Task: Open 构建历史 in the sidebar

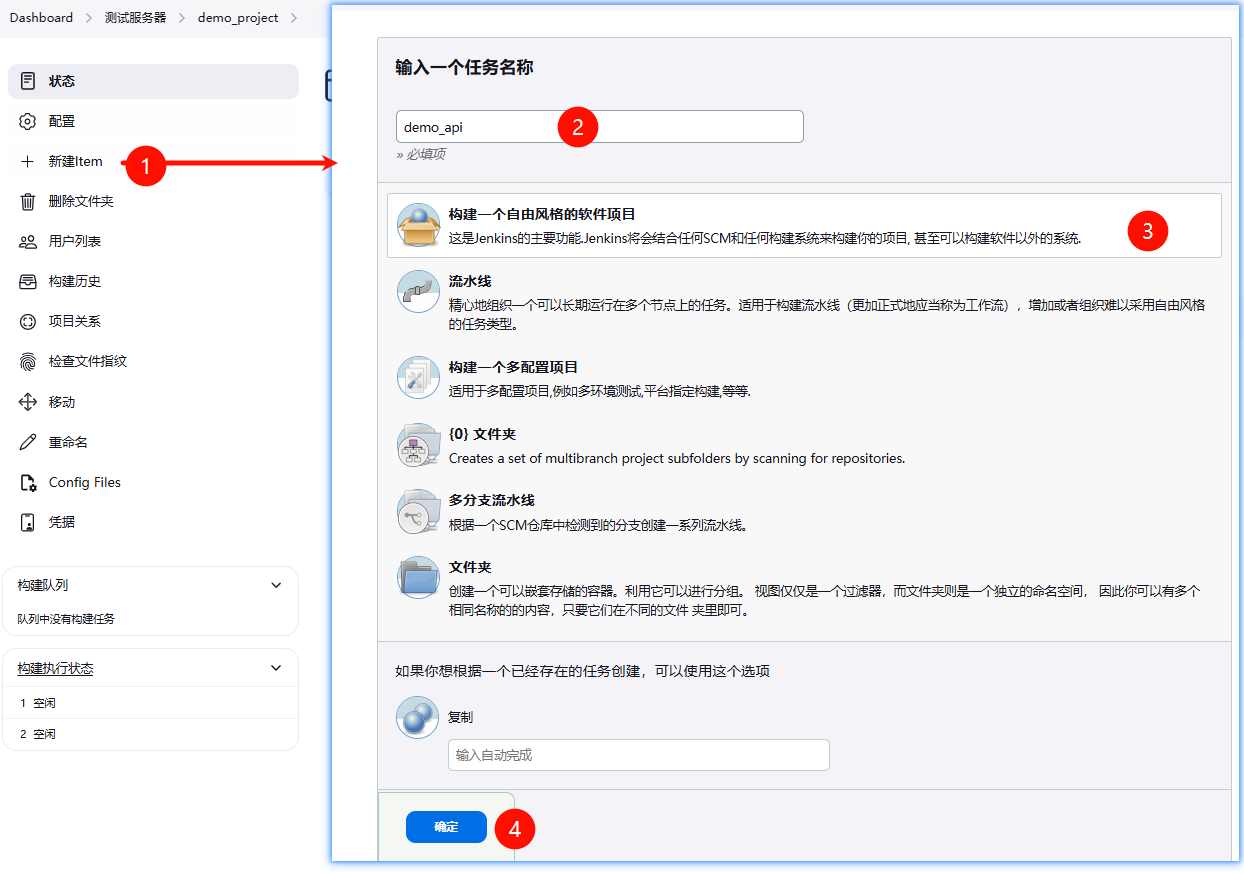Action: point(75,282)
